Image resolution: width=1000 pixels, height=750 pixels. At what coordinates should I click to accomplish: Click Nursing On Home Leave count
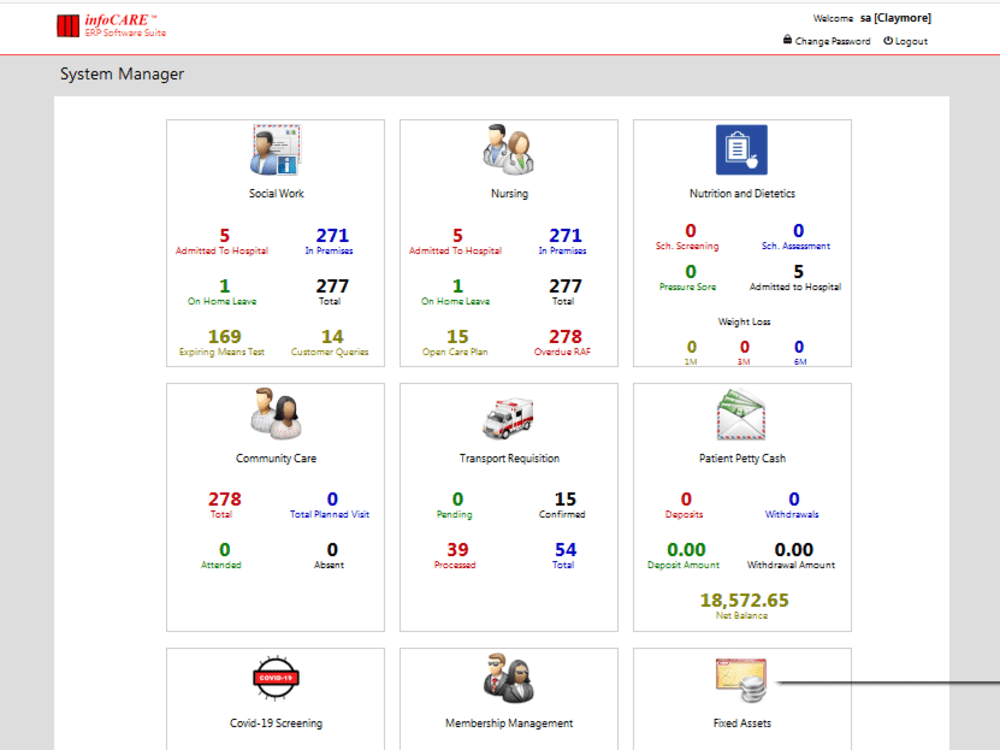point(457,286)
